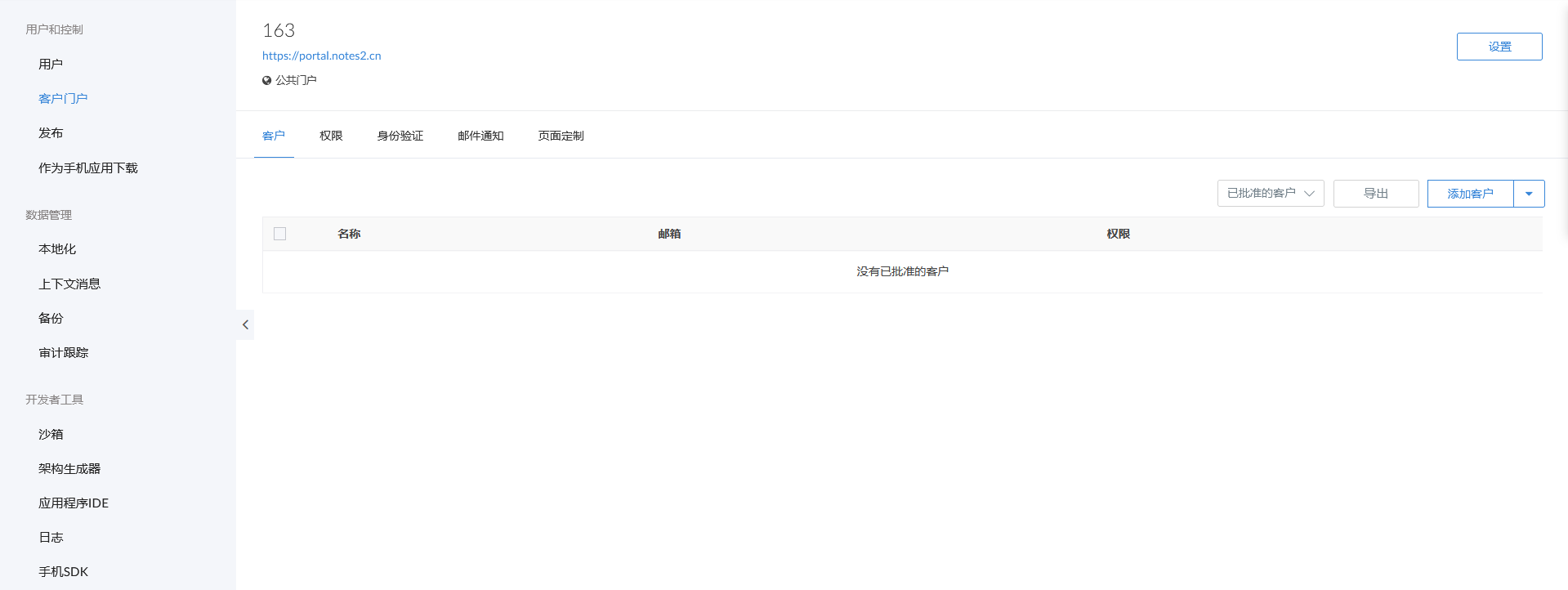The width and height of the screenshot is (1568, 590).
Task: Click the globe icon beside 公共门户
Action: coord(266,80)
